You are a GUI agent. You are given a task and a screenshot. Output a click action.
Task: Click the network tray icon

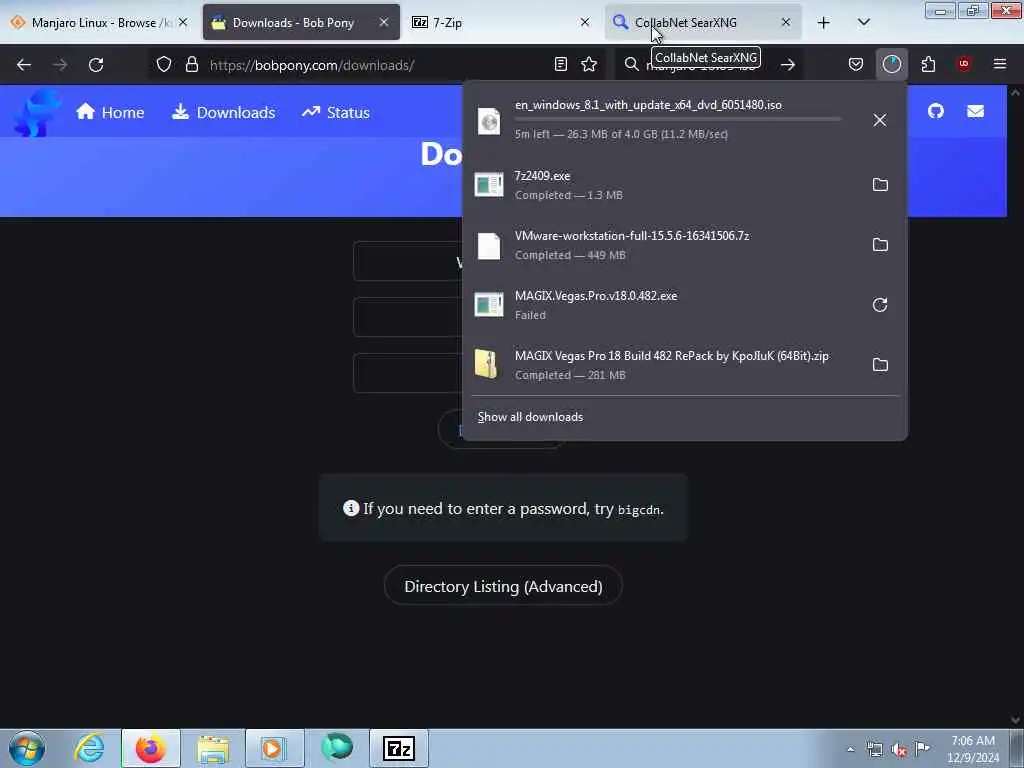874,750
